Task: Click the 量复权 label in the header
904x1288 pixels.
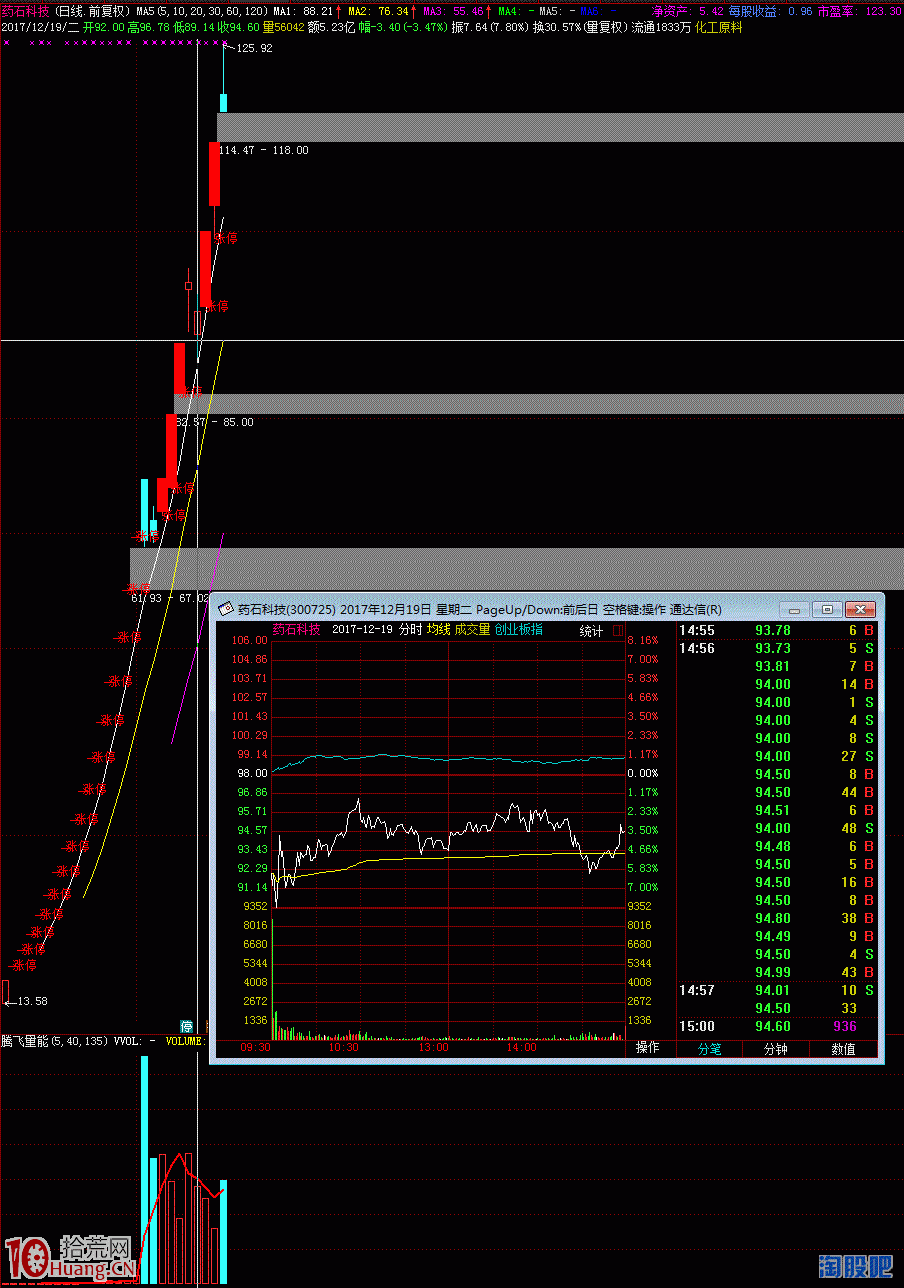Action: pyautogui.click(x=604, y=27)
